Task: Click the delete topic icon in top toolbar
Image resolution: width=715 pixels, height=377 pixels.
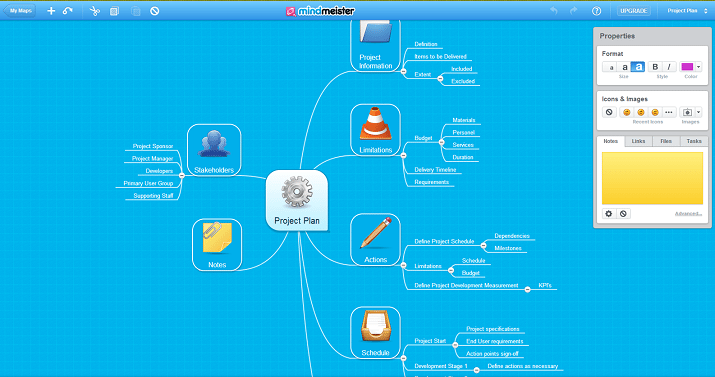Action: coord(155,11)
